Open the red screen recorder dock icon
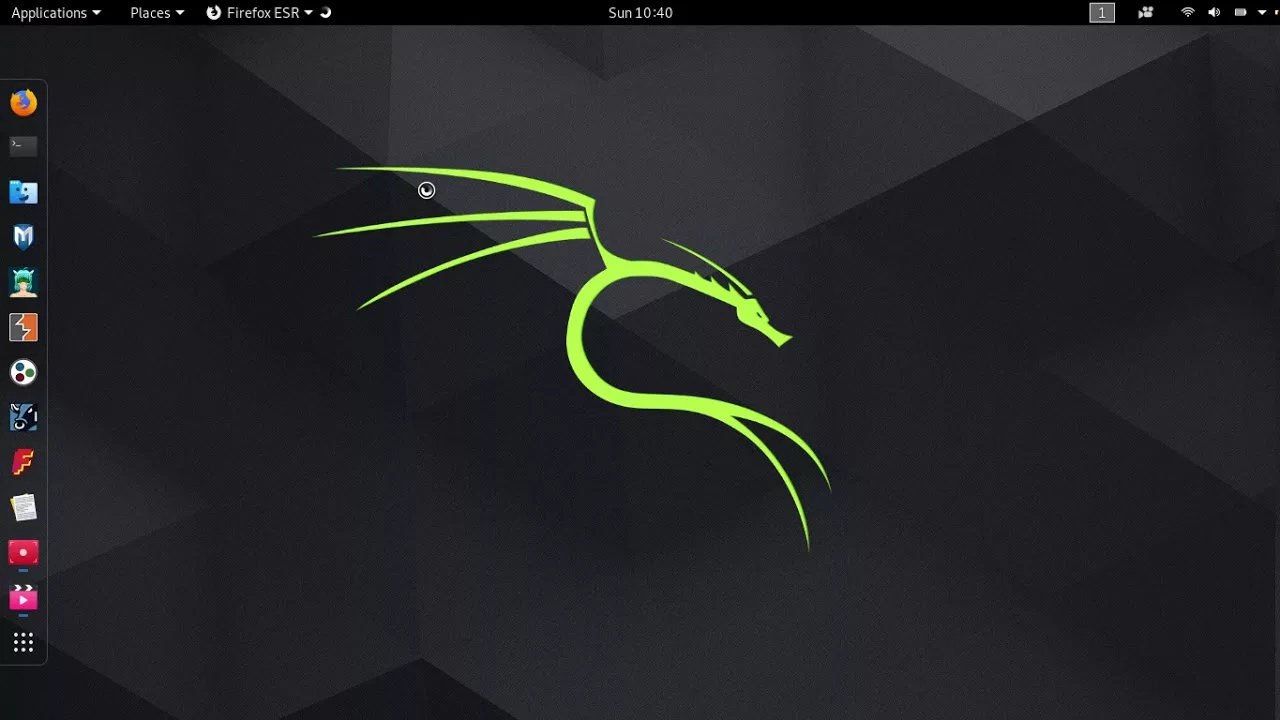The width and height of the screenshot is (1280, 720). (x=23, y=552)
